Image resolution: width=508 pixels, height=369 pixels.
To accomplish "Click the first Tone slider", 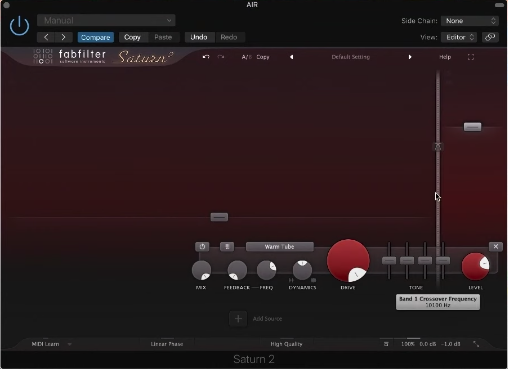I will (x=389, y=260).
